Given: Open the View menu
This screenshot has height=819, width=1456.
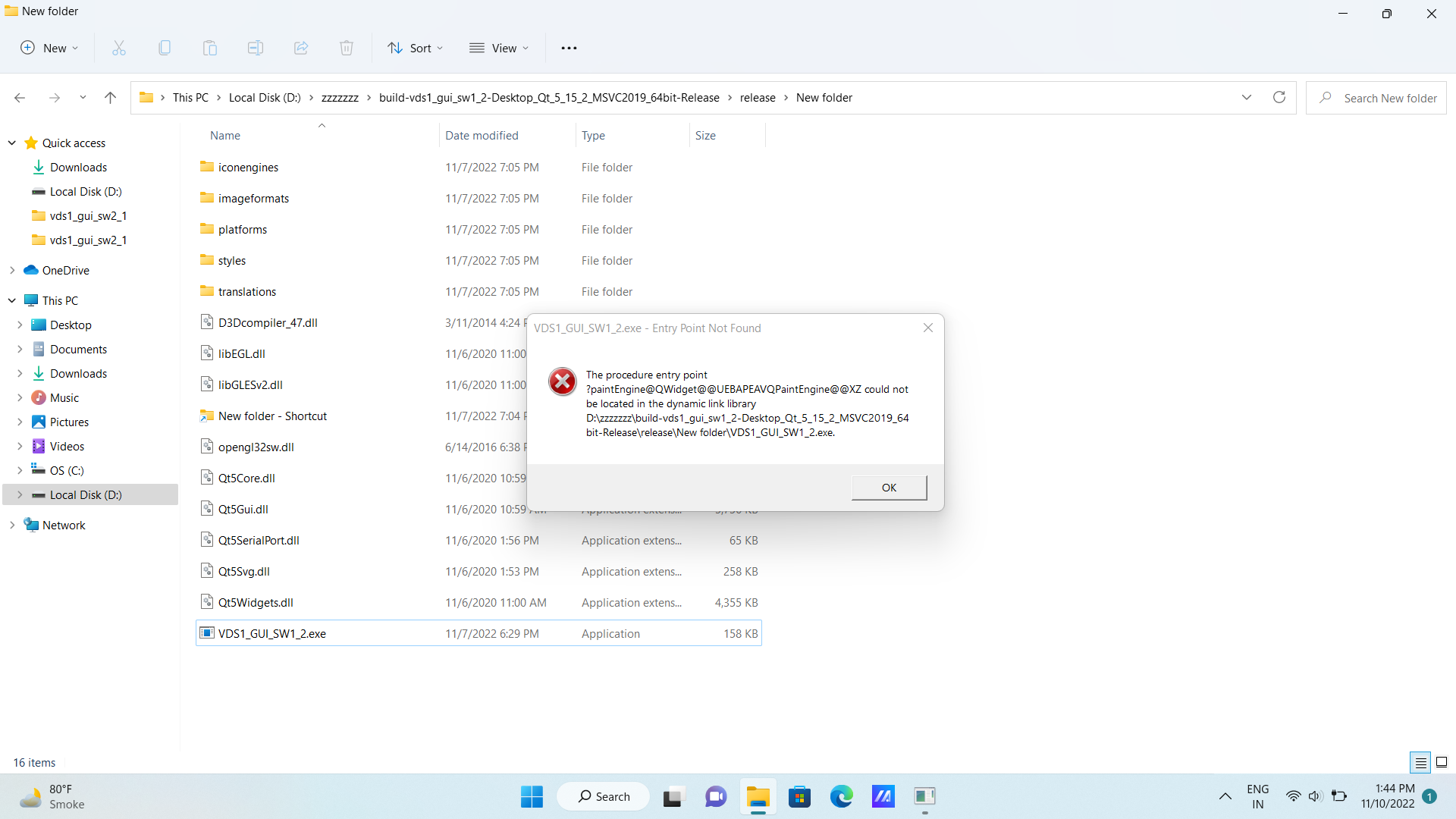Looking at the screenshot, I should coord(499,47).
